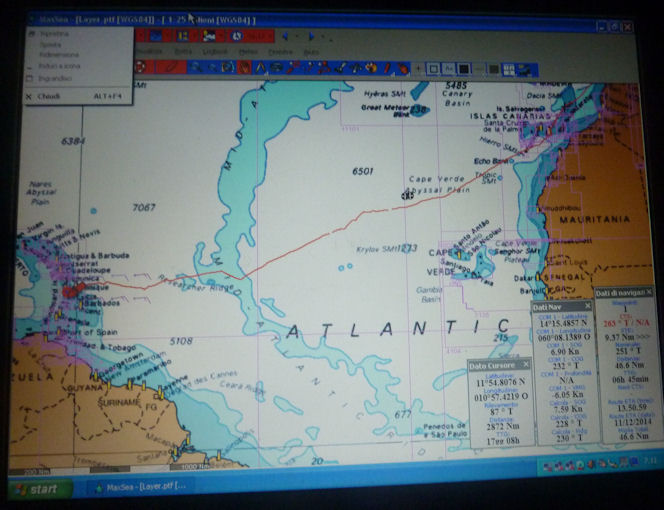Click the last icon in the drawing toolbar

click(526, 70)
